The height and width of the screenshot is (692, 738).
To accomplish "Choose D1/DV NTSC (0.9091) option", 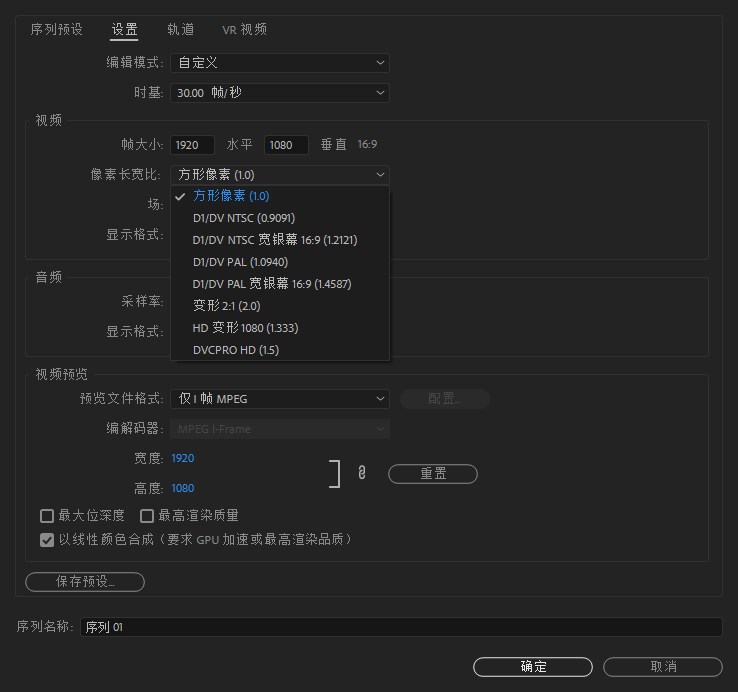I will point(280,218).
